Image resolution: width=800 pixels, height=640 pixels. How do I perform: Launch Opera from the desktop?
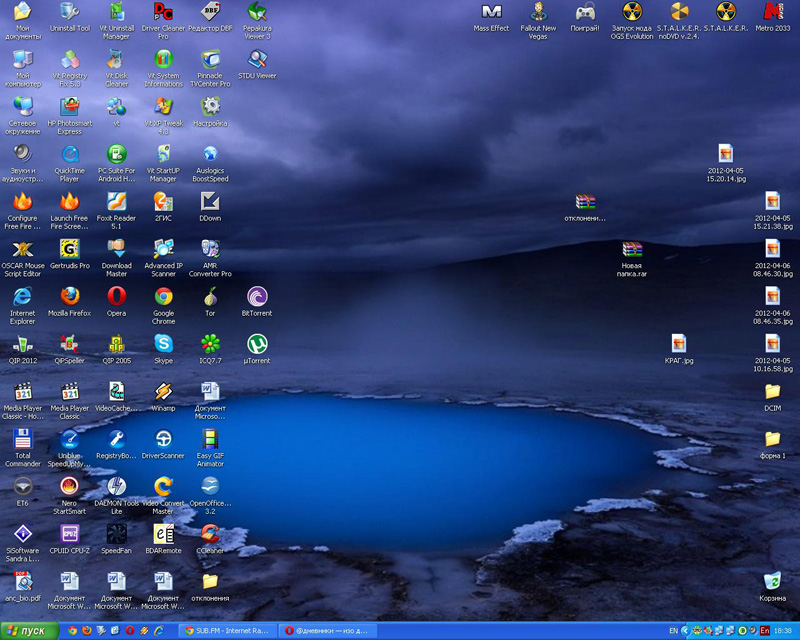[x=117, y=302]
